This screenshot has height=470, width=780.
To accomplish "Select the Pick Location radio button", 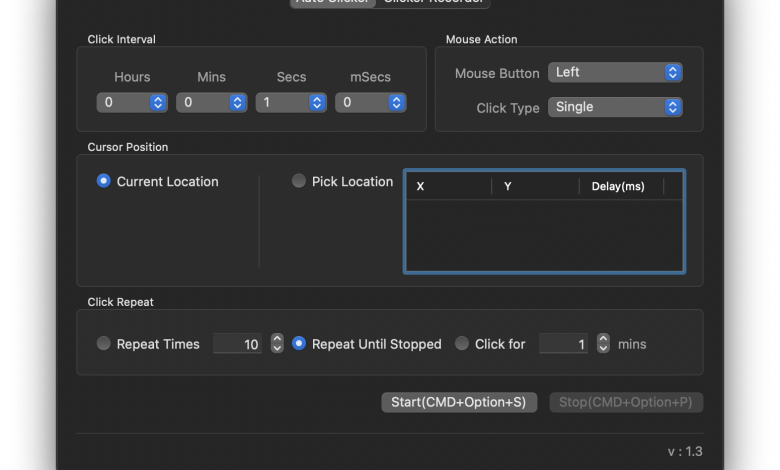I will [x=299, y=181].
